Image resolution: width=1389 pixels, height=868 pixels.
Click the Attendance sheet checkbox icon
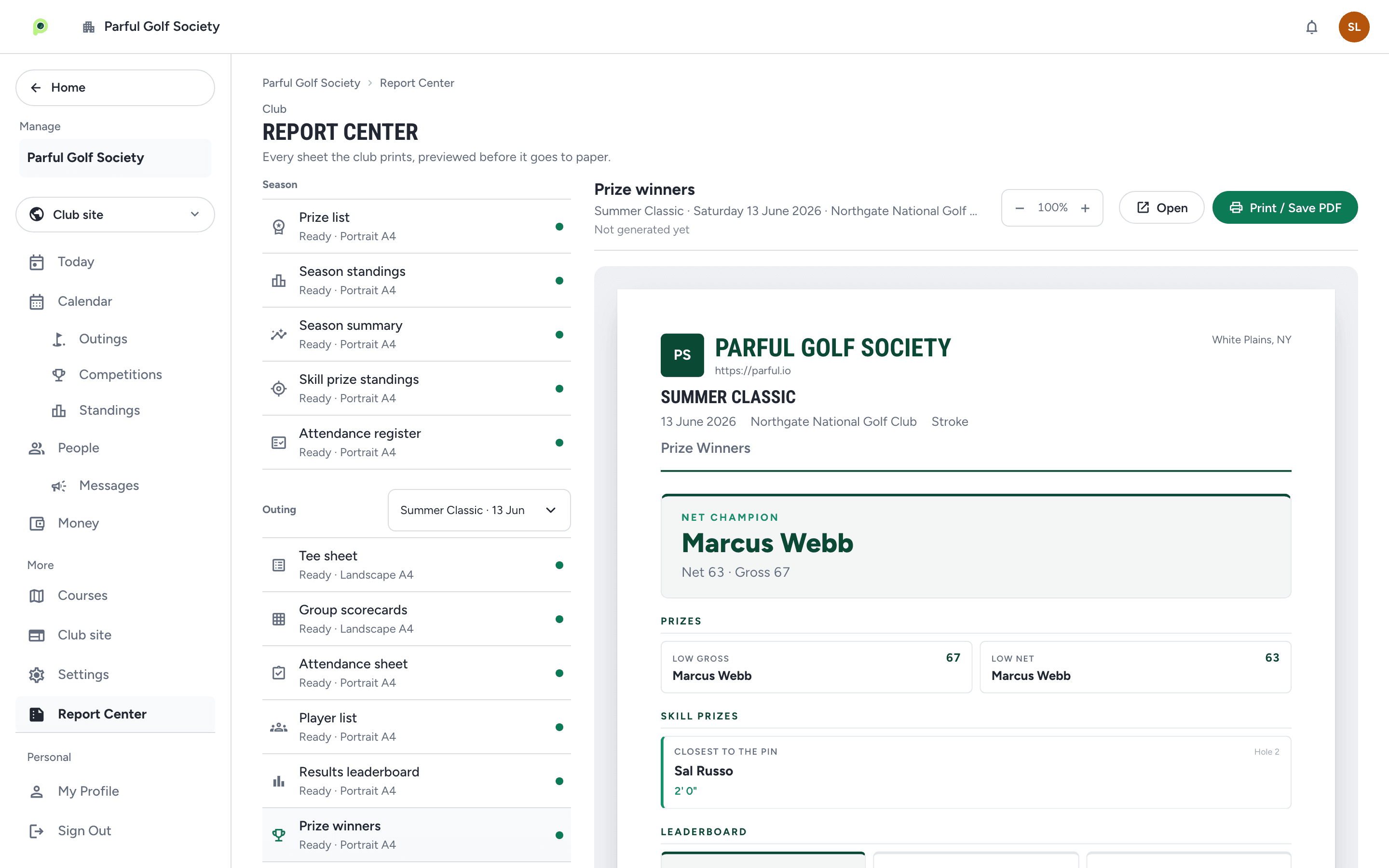tap(278, 673)
